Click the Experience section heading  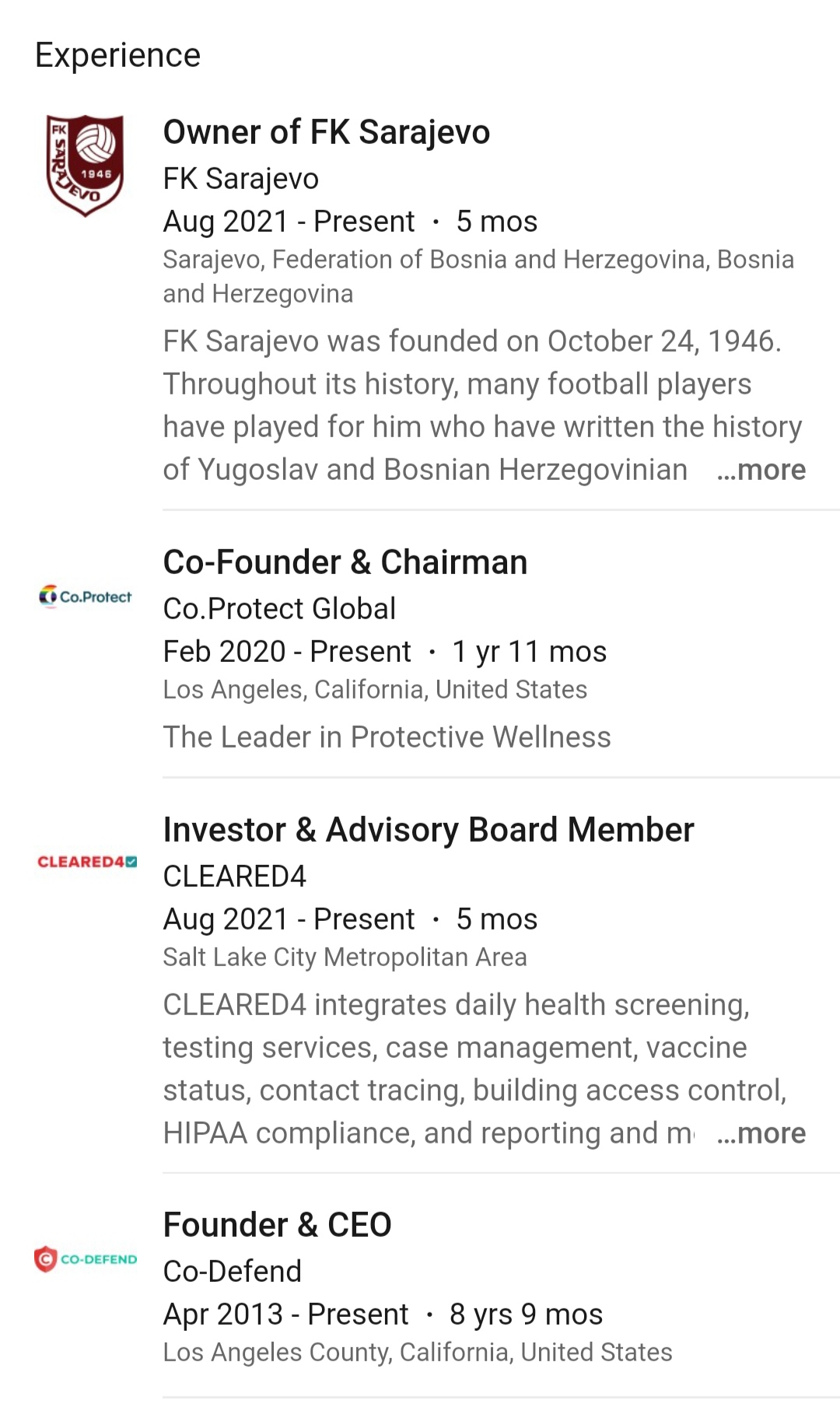118,56
